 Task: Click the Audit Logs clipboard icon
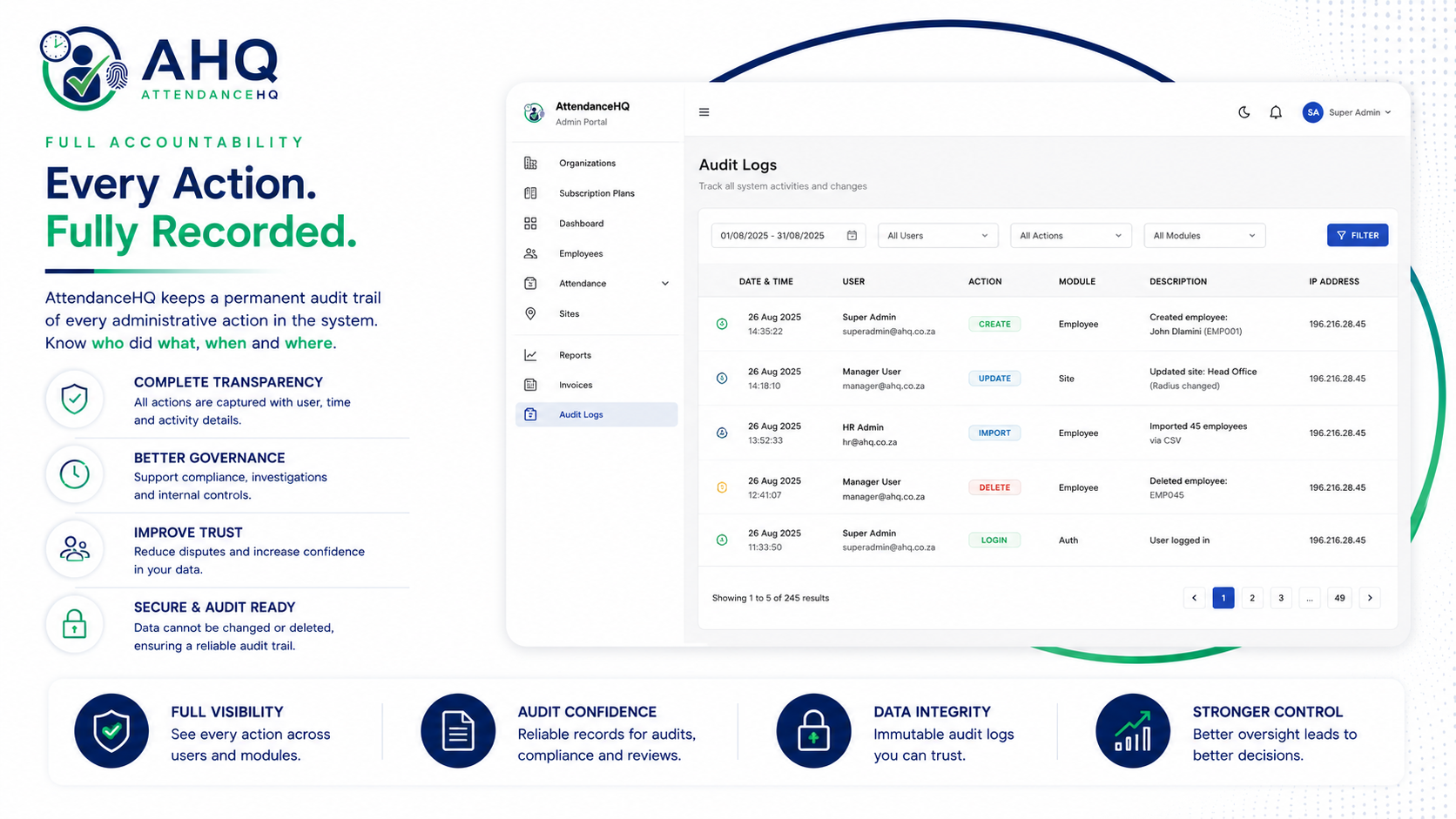(x=530, y=414)
